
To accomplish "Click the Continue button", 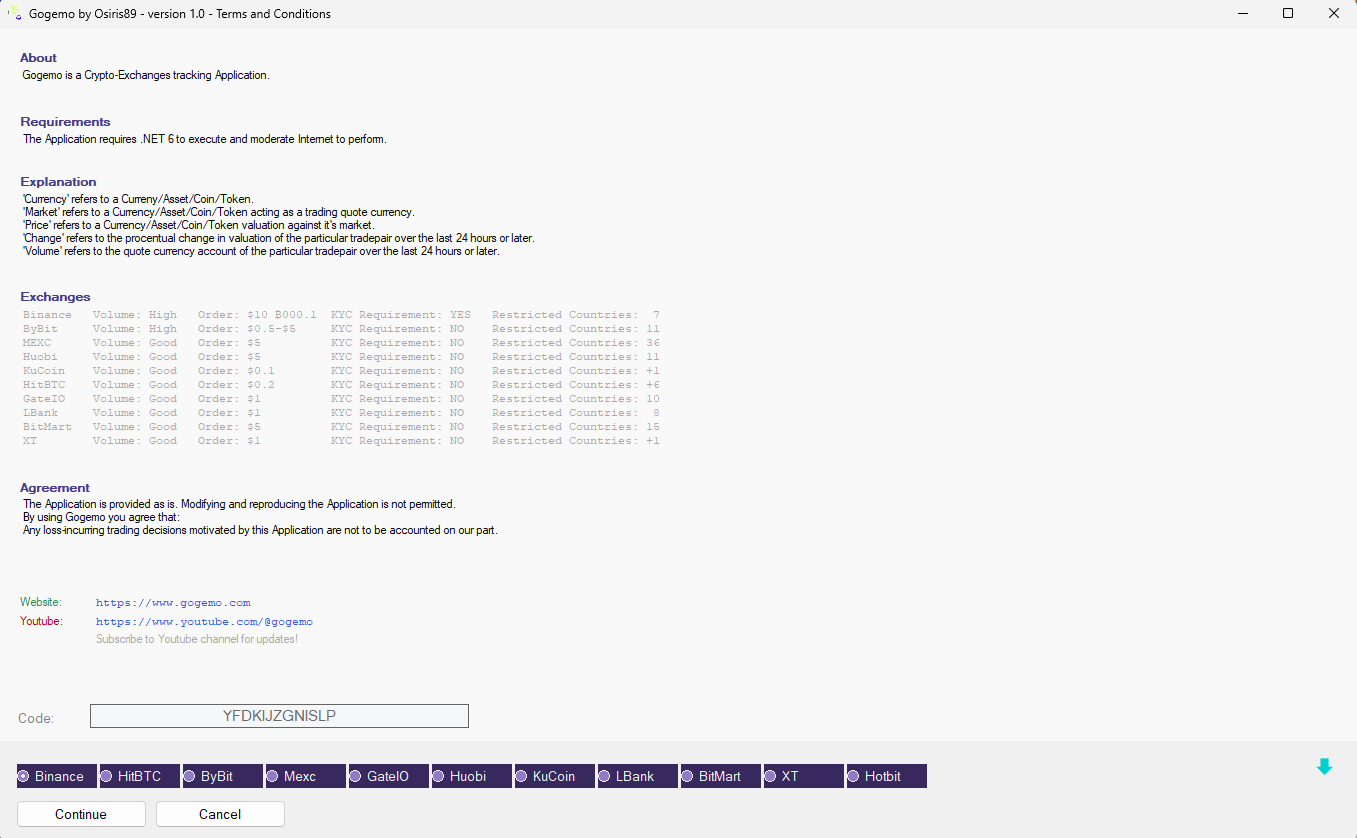I will pos(81,814).
